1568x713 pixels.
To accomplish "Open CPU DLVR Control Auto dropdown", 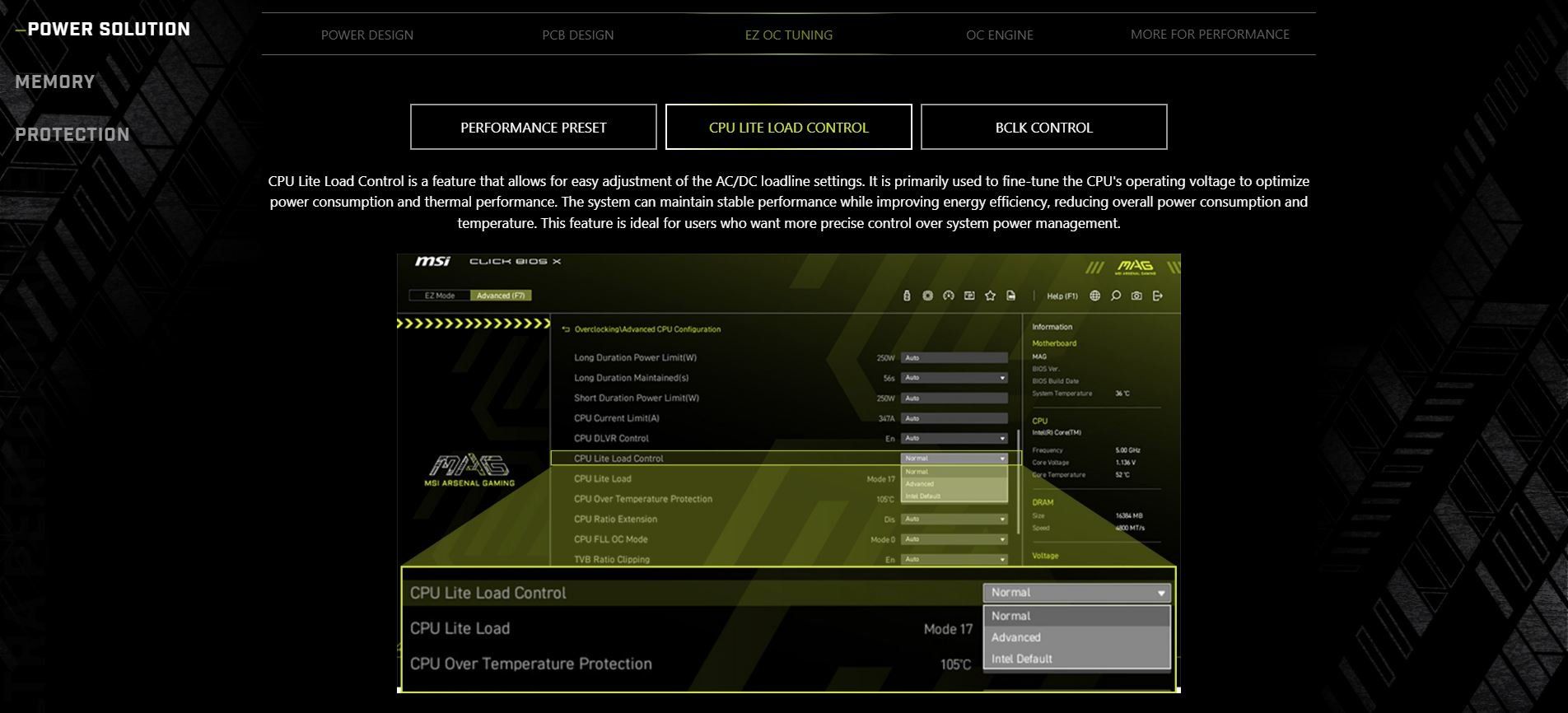I will click(x=954, y=438).
